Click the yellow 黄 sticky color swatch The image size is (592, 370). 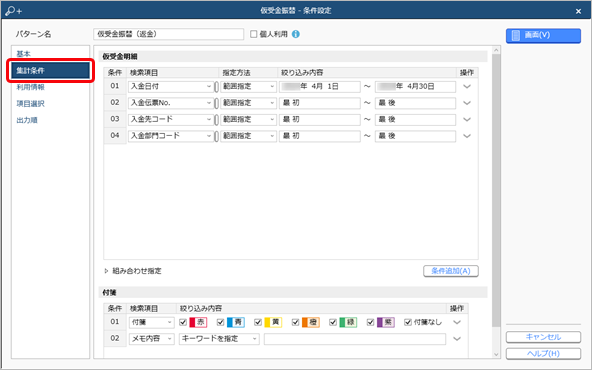click(273, 322)
